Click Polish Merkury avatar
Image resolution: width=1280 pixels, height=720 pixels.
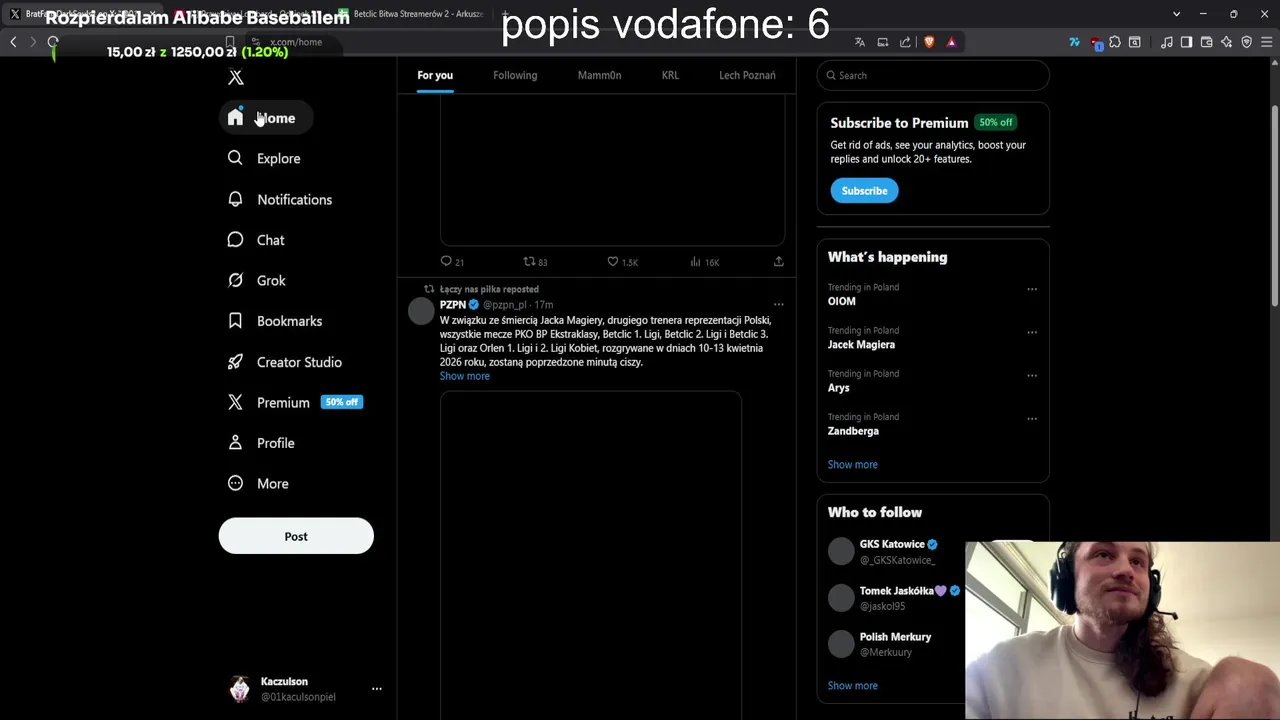click(x=841, y=644)
